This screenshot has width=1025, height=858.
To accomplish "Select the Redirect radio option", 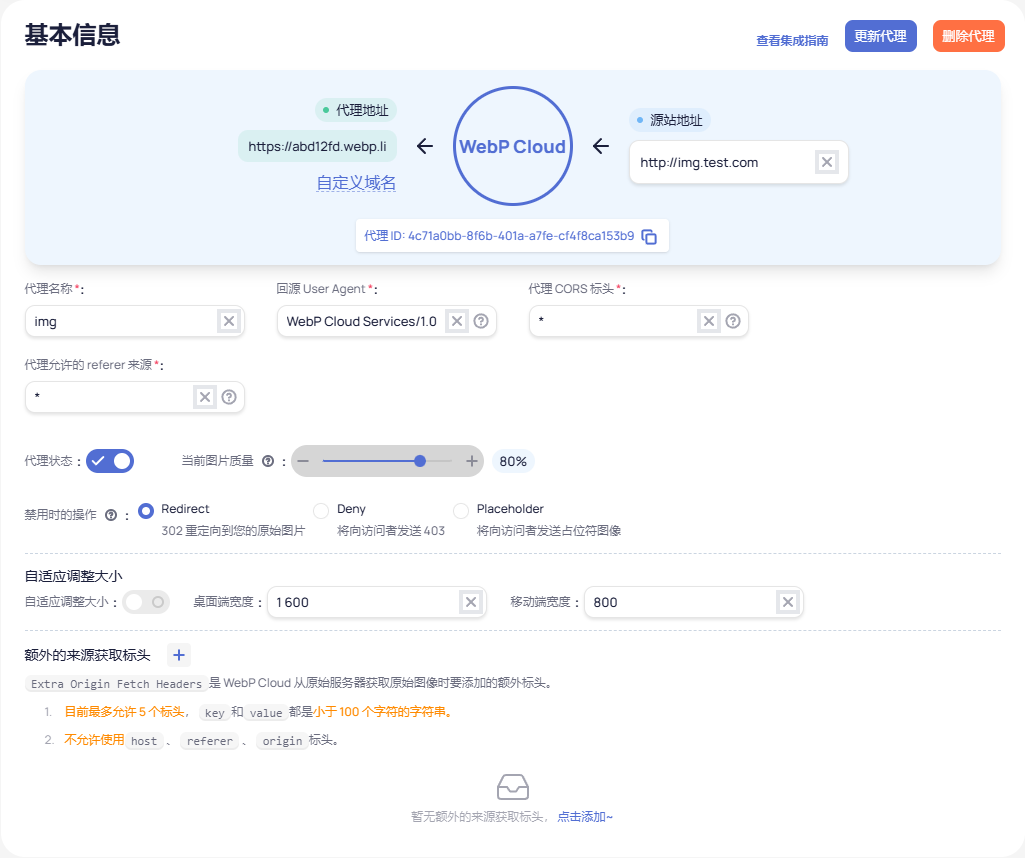I will [x=146, y=510].
